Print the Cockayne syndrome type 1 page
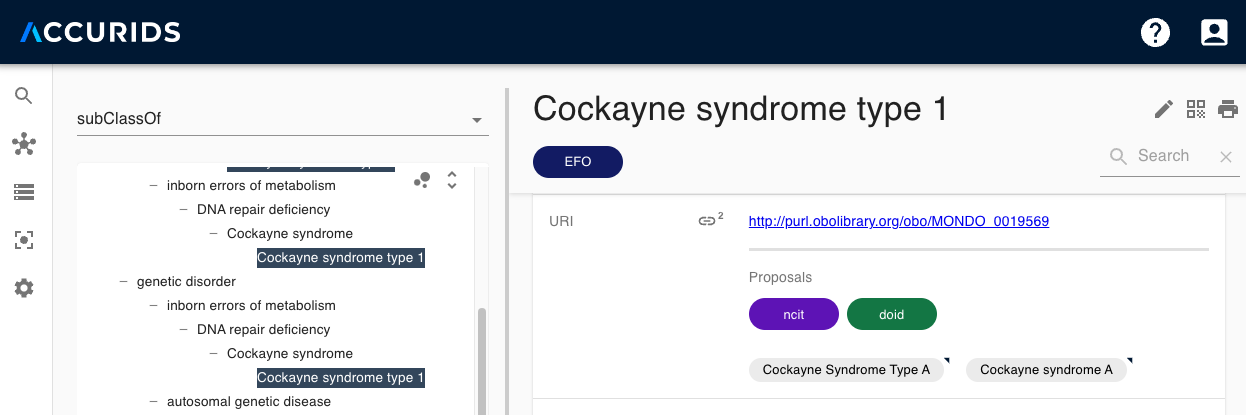The width and height of the screenshot is (1246, 415). tap(1228, 109)
